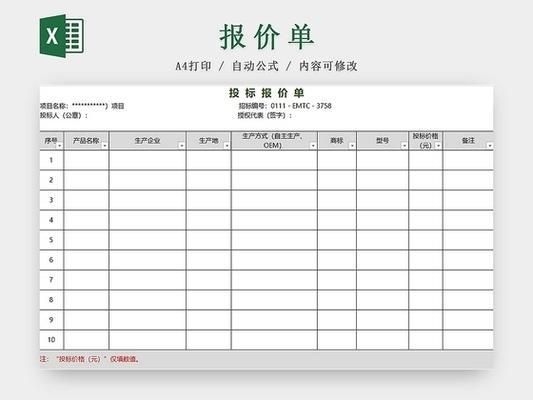Viewport: 533px width, 400px height.
Task: Select the 报价单 main title text
Action: click(266, 37)
